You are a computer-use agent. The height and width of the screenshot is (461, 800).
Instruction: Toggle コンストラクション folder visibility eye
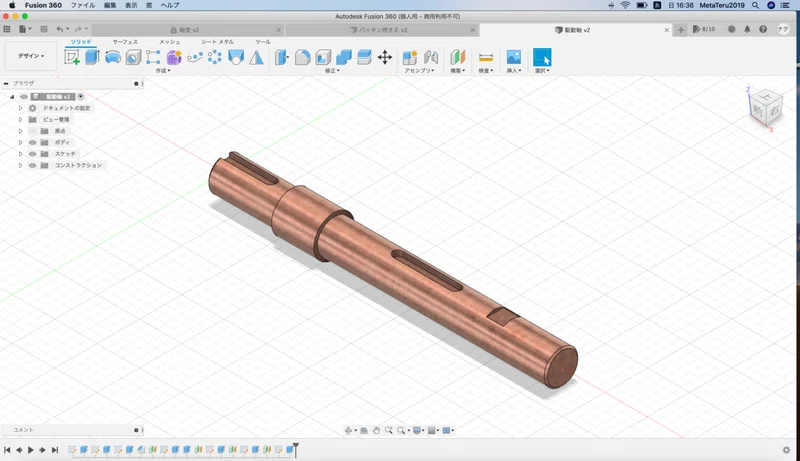(33, 165)
